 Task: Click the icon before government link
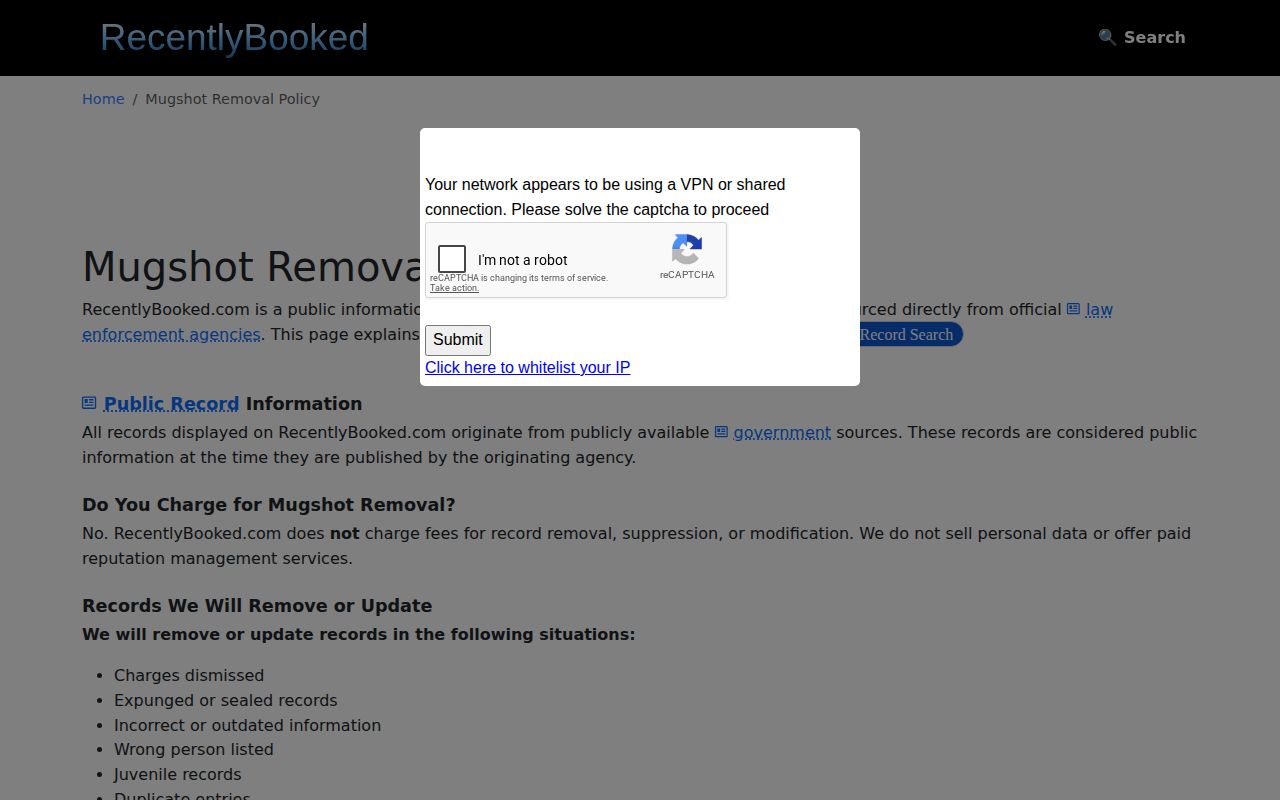tap(721, 432)
